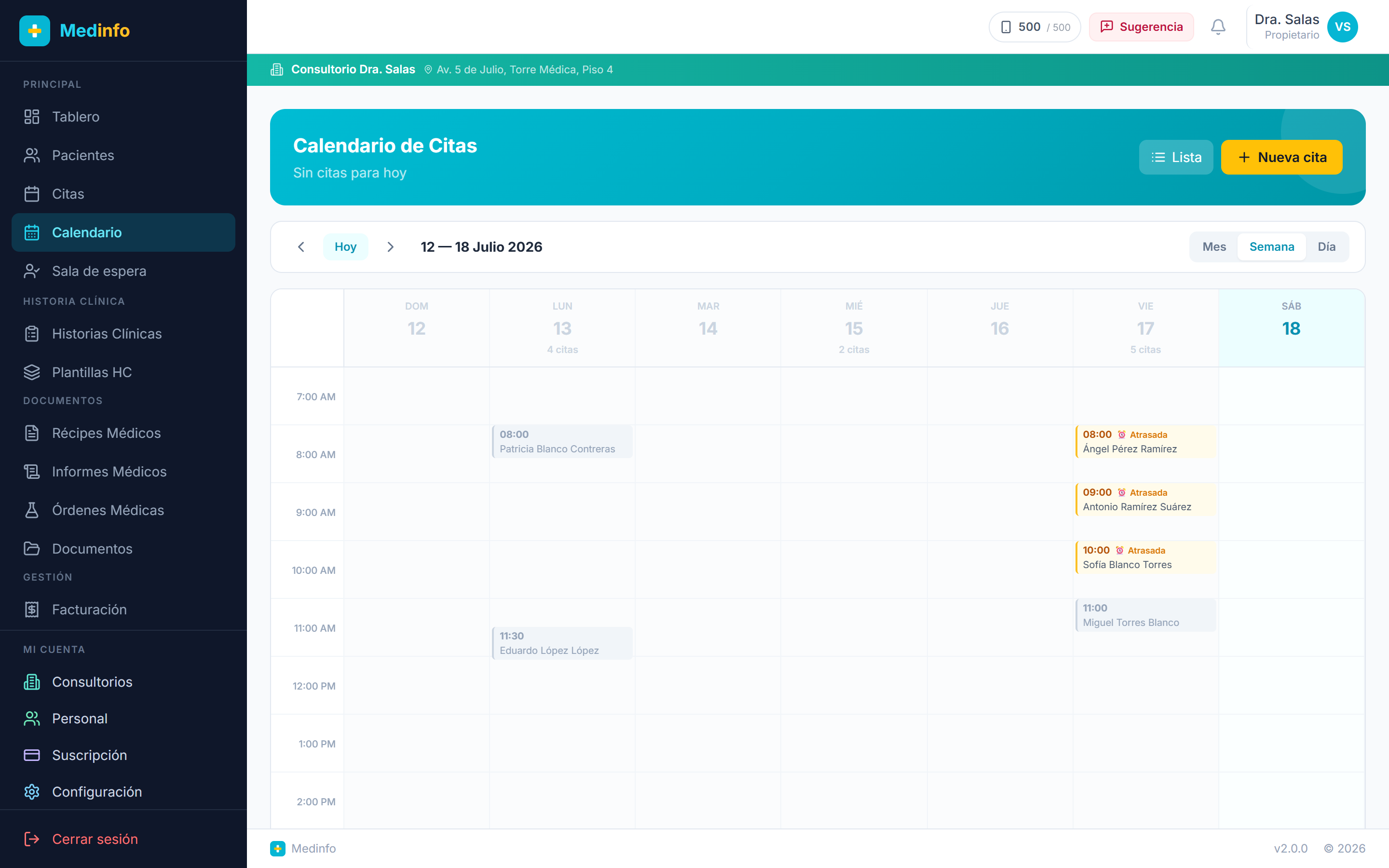The image size is (1389, 868).
Task: Open notifications bell icon
Action: tap(1218, 27)
